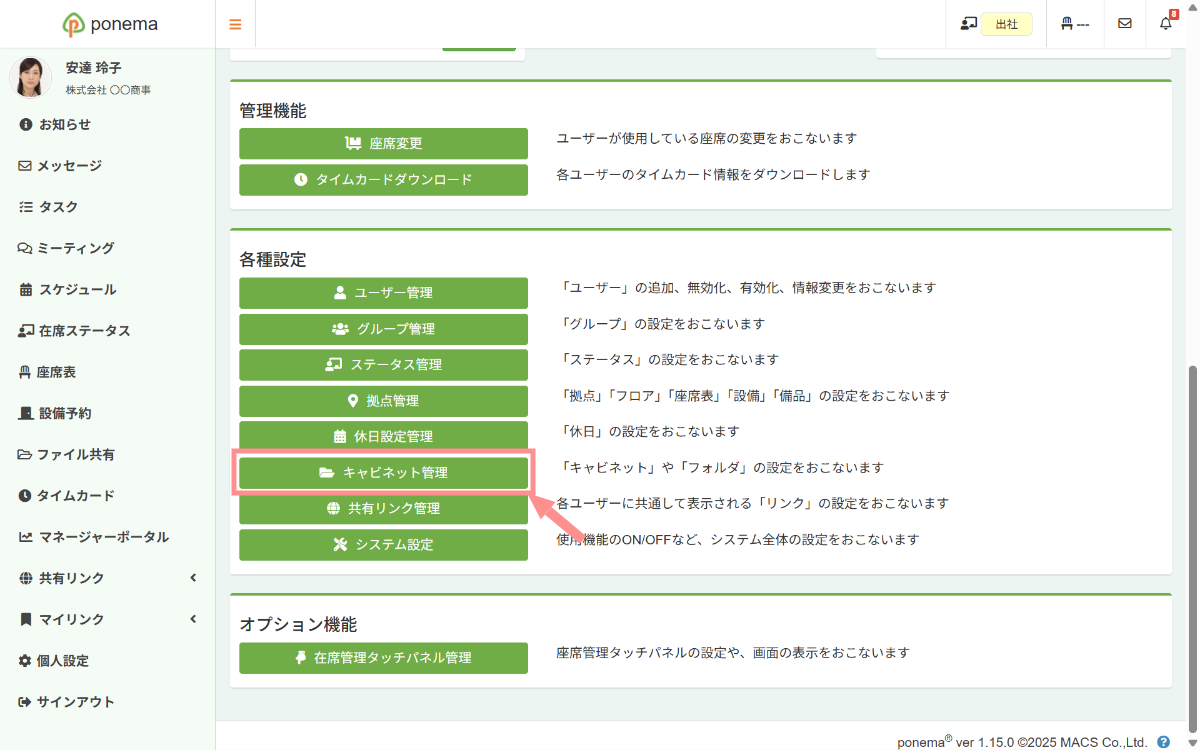The image size is (1200, 750).
Task: Click the スケジュール calendar icon
Action: [26, 289]
